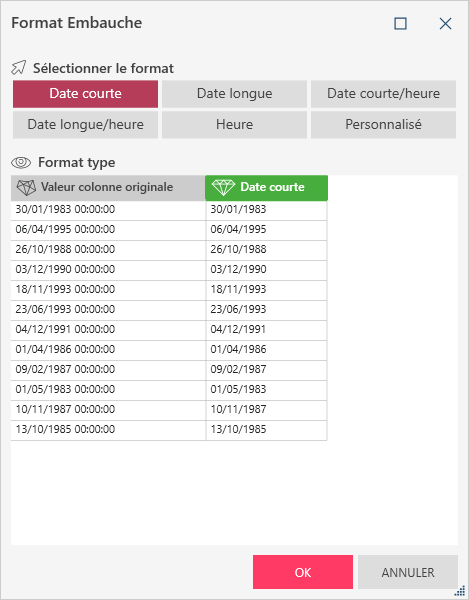The height and width of the screenshot is (600, 469).
Task: Switch to Date courte/heure format
Action: (383, 94)
